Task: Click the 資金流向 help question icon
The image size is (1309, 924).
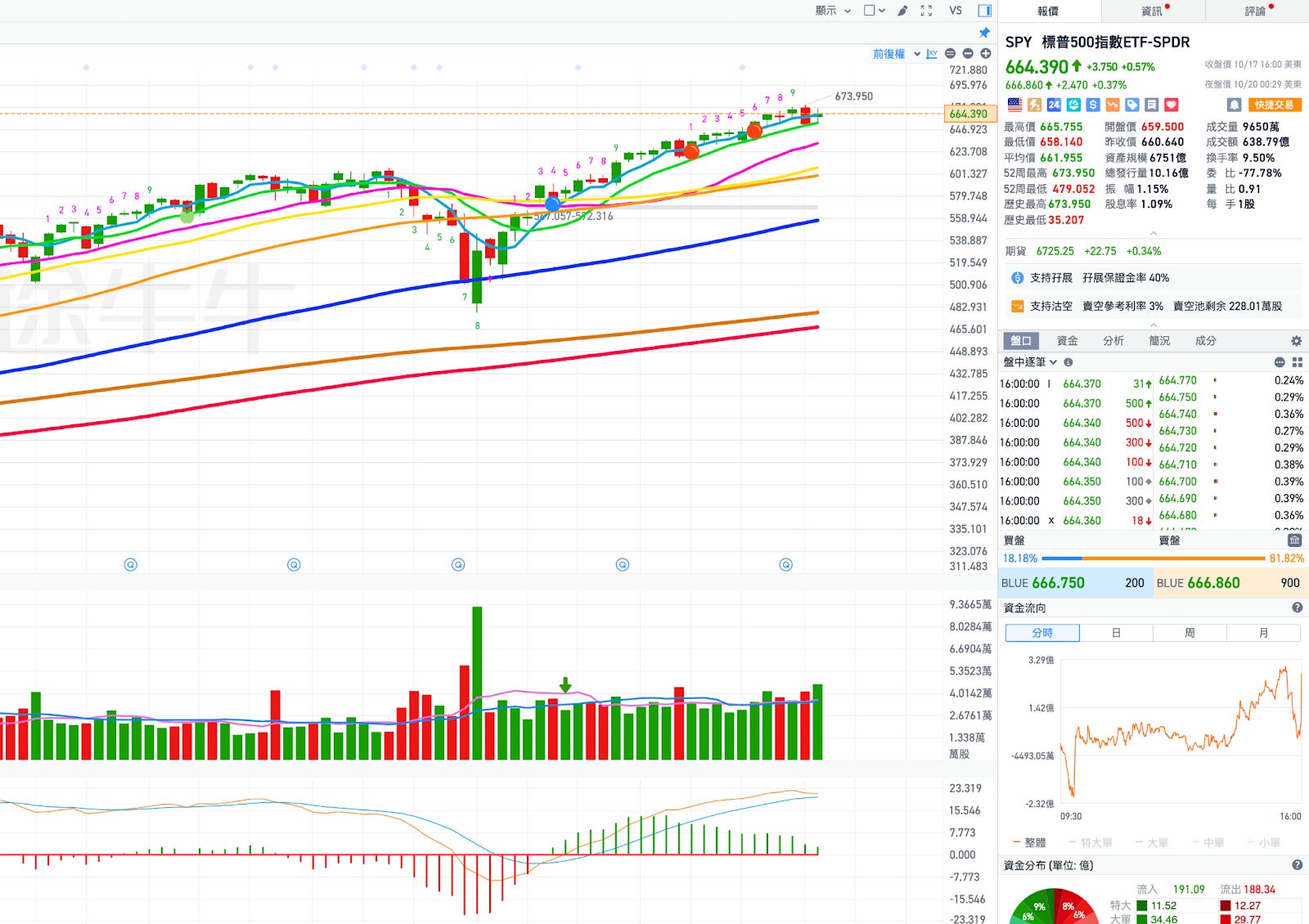Action: click(x=1297, y=608)
